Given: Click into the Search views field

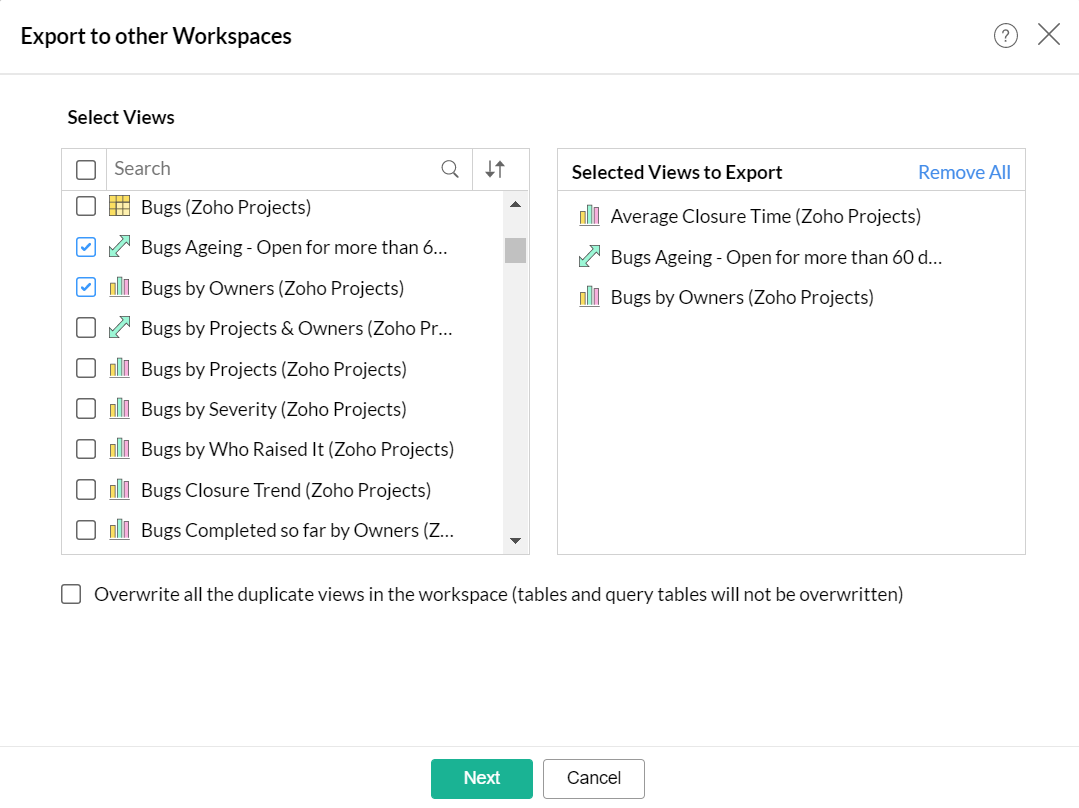Looking at the screenshot, I should [270, 169].
